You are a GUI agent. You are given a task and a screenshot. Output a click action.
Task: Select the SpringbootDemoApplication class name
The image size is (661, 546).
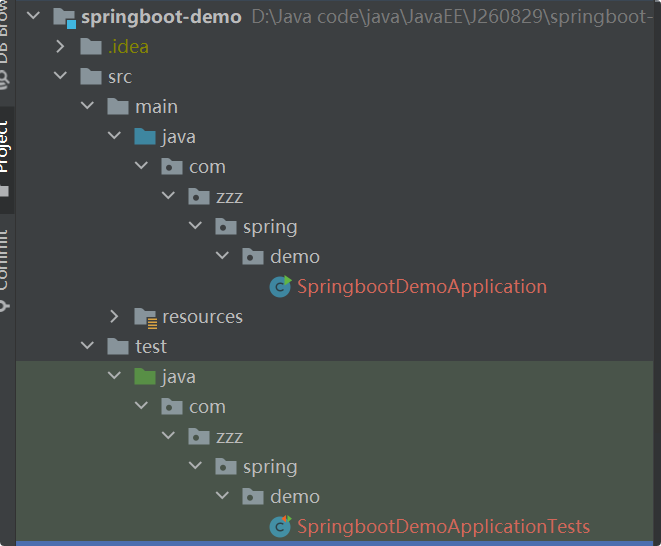coord(422,287)
